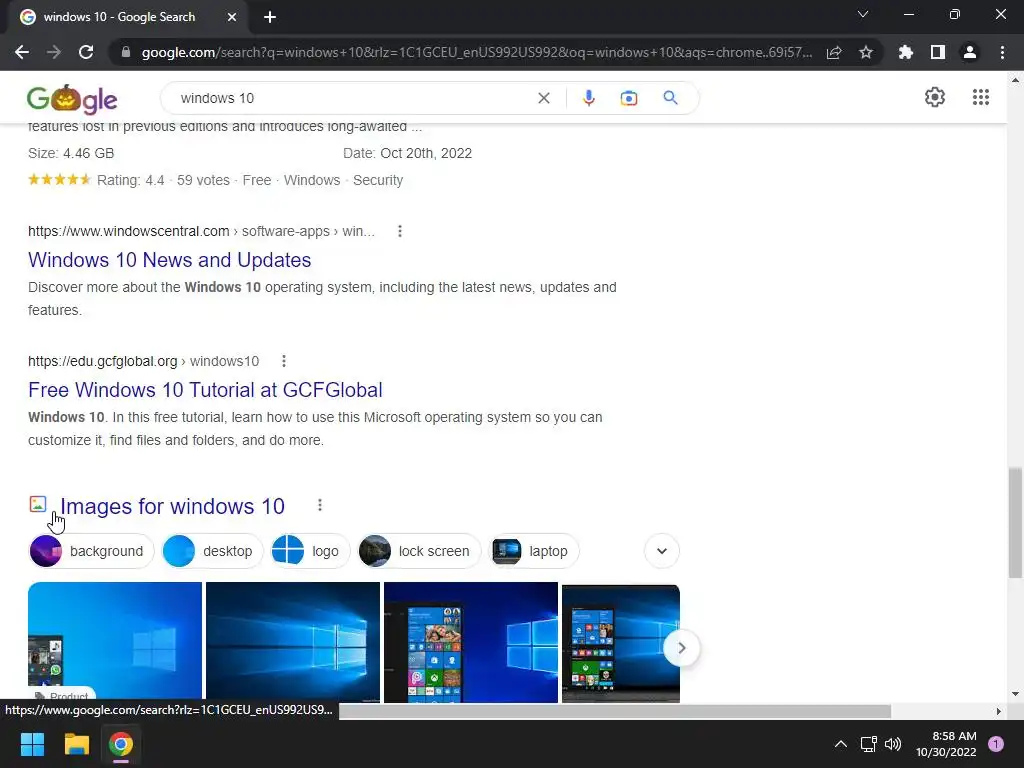Open the notification center badge
This screenshot has height=768, width=1024.
click(995, 744)
